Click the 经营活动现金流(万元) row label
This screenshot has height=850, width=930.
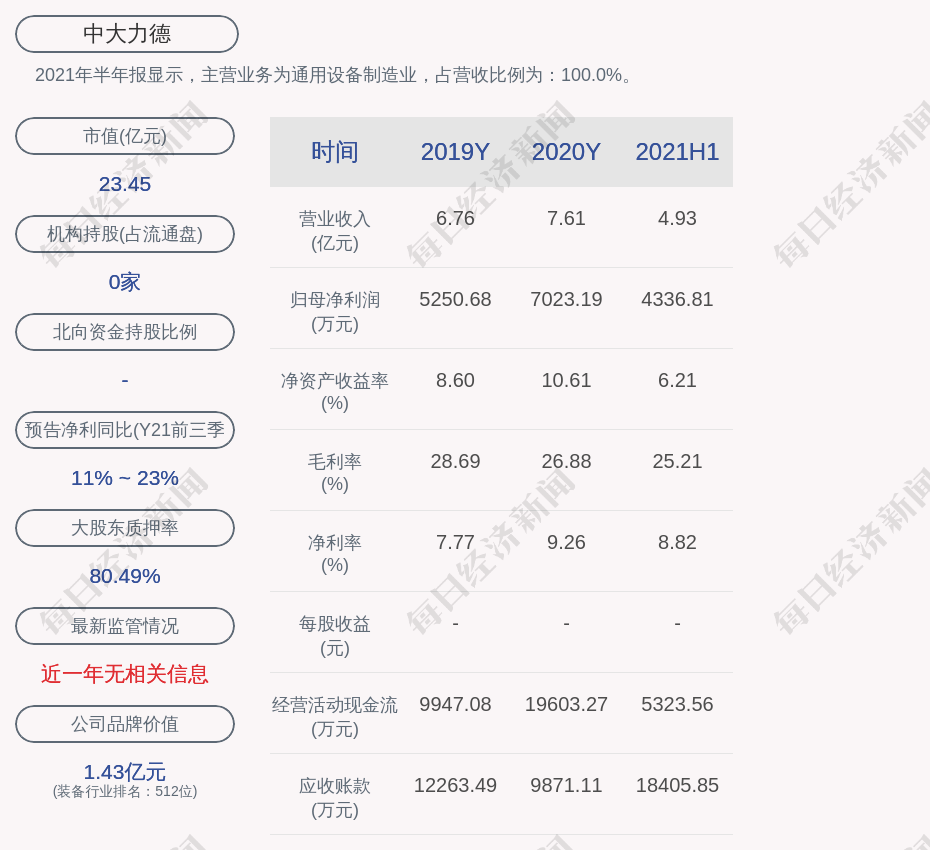pyautogui.click(x=335, y=717)
